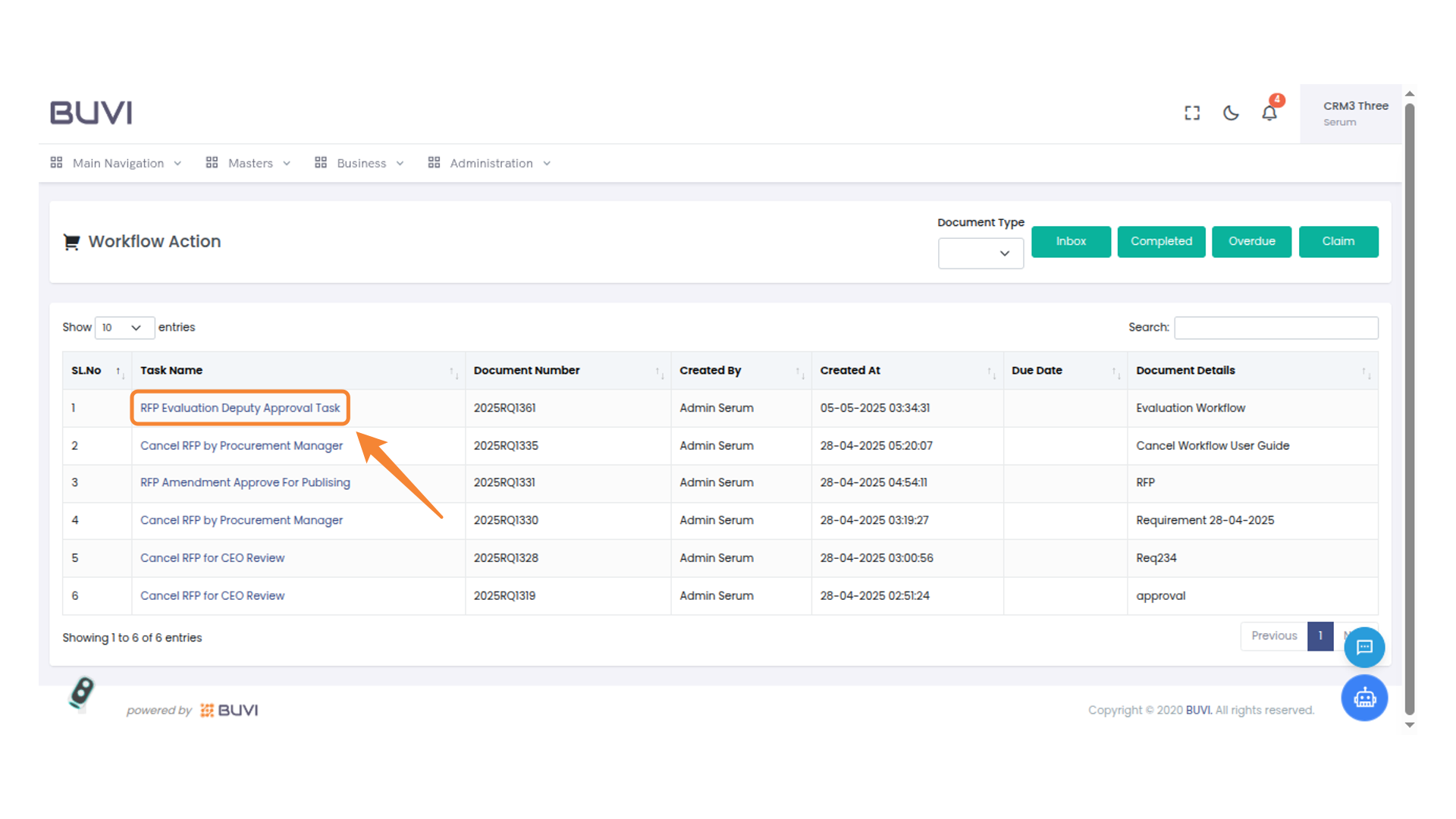Click the fullscreen expand icon
Screen dimensions: 1456x819
[1192, 113]
